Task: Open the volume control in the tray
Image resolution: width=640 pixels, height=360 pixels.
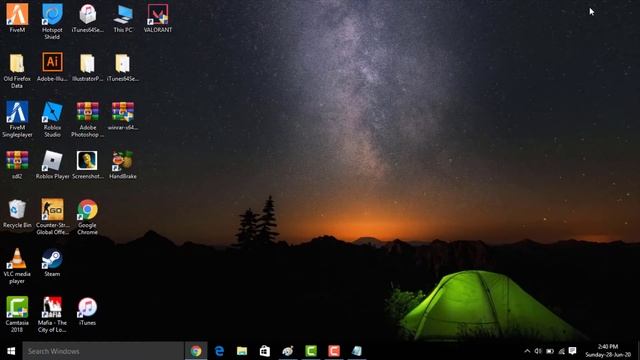Action: click(x=538, y=351)
